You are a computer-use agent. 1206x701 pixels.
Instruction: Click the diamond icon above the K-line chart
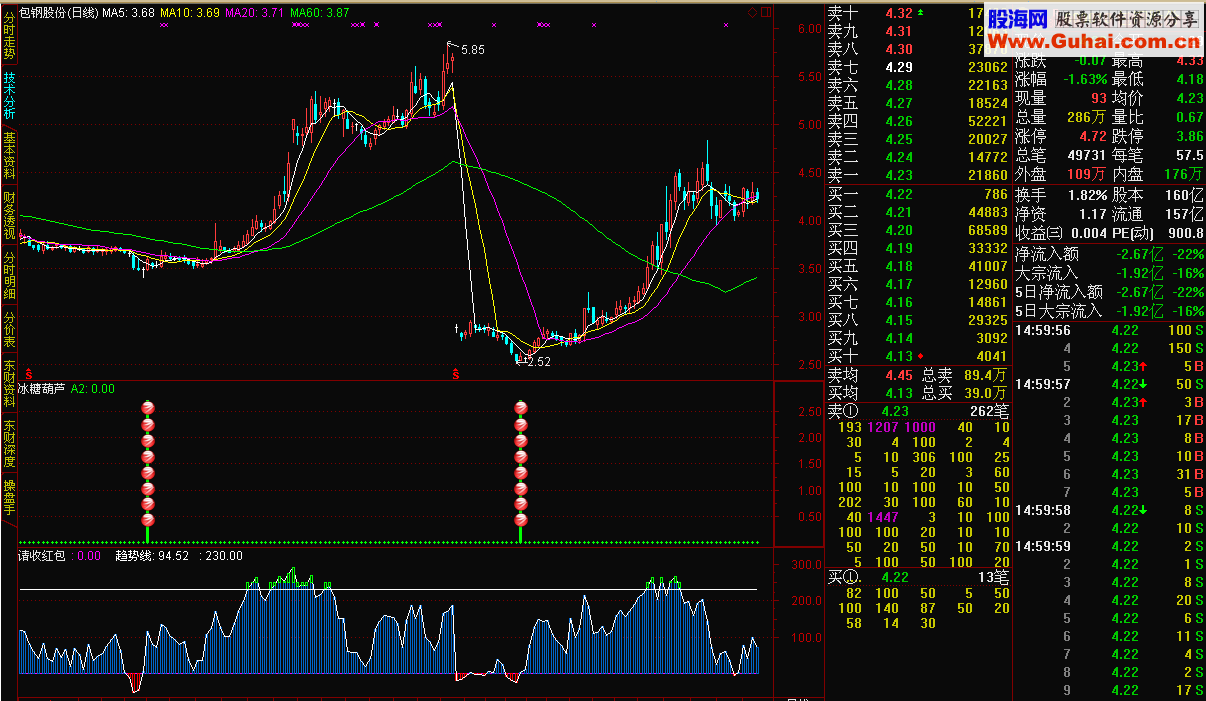pyautogui.click(x=752, y=12)
